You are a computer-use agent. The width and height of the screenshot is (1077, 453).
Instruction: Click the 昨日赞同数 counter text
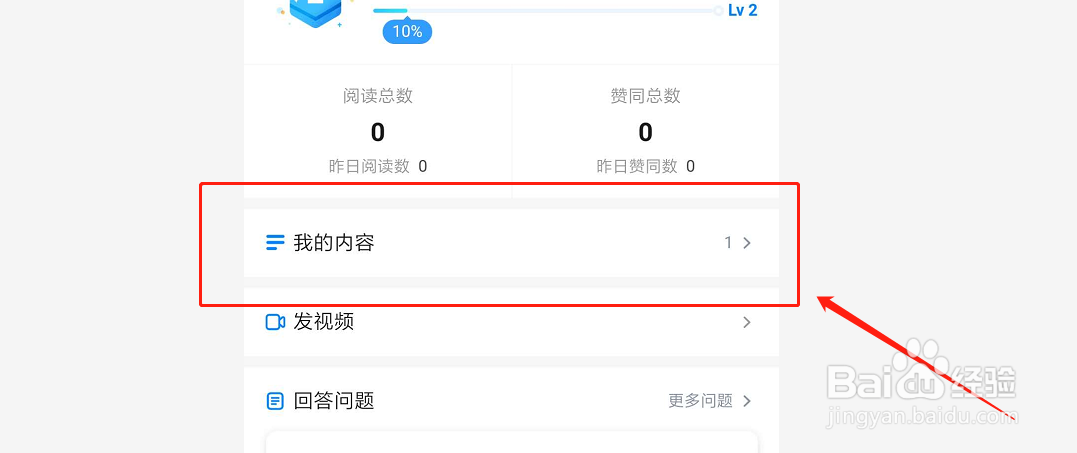click(646, 166)
